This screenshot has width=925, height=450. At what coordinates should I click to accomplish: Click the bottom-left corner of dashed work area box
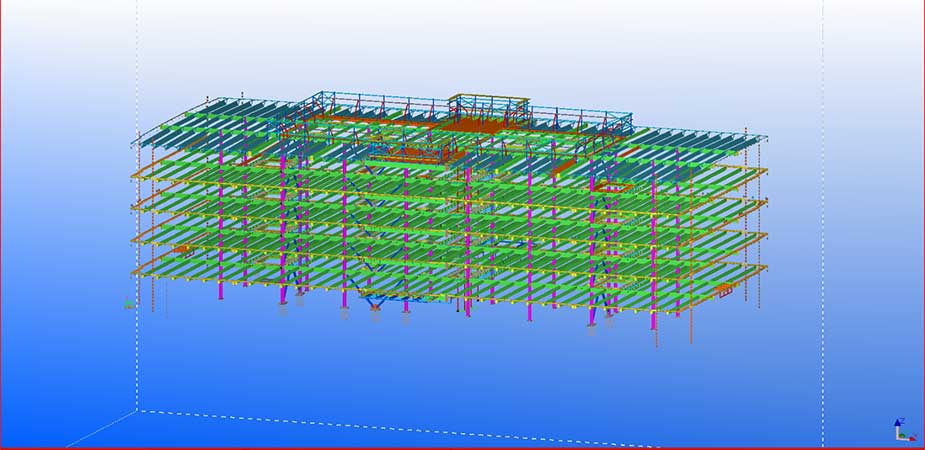[x=138, y=411]
